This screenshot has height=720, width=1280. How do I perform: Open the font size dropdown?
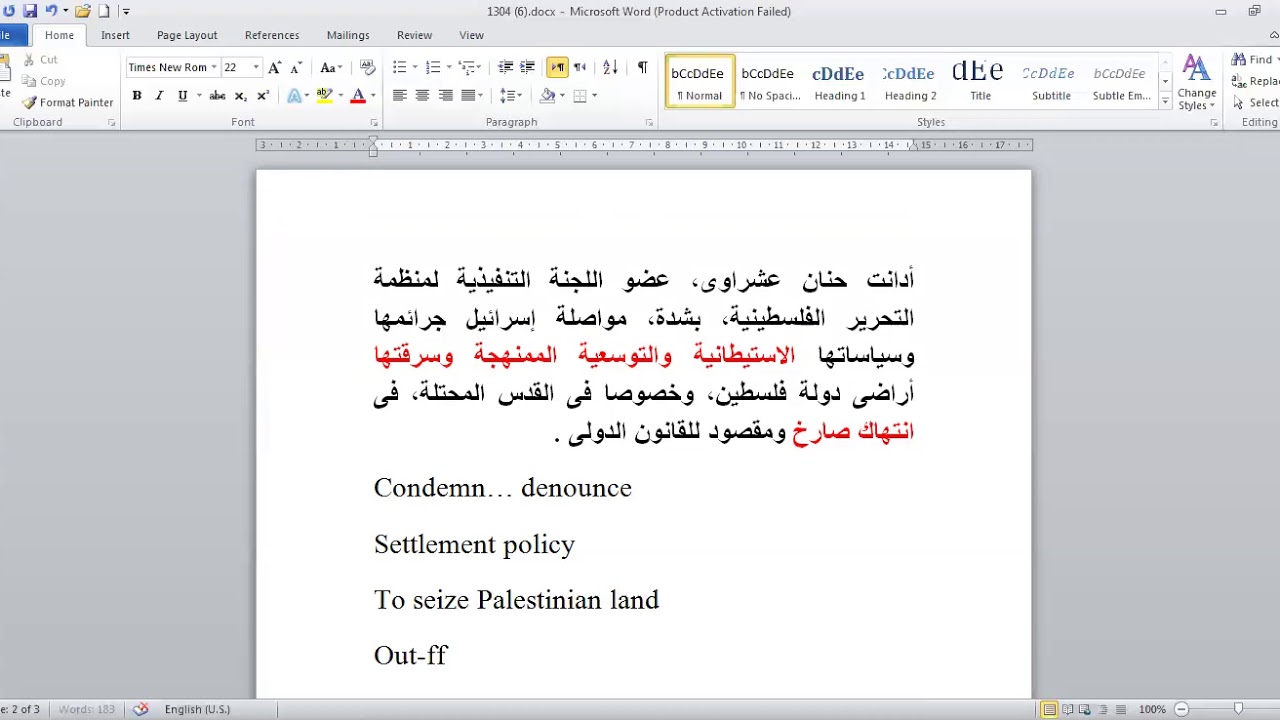256,67
